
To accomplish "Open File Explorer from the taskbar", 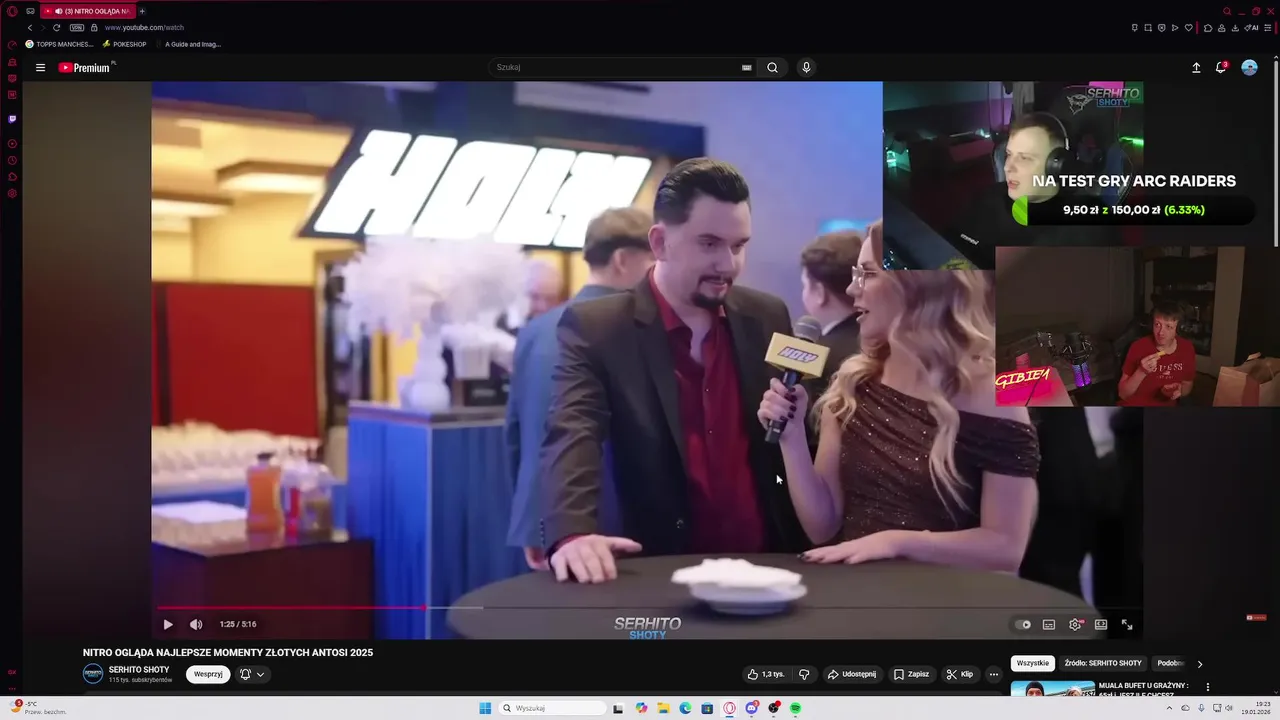I will pos(663,708).
